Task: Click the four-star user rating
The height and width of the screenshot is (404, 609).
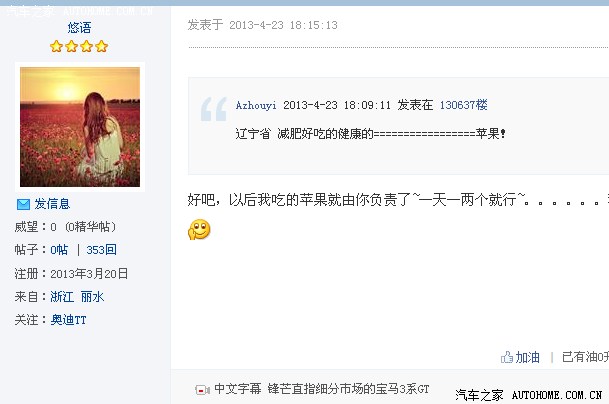Action: click(79, 47)
